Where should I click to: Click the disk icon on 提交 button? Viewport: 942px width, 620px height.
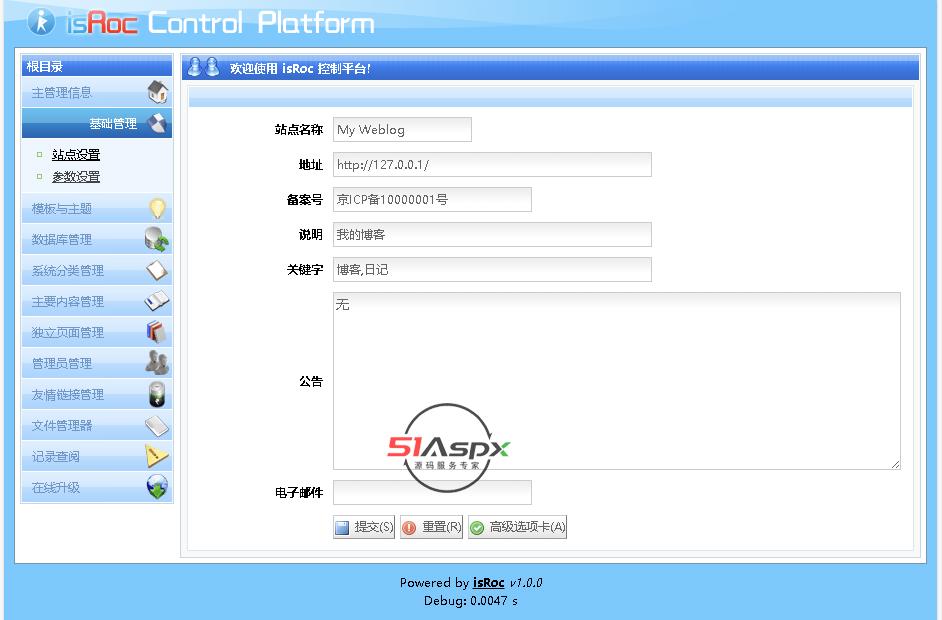pyautogui.click(x=342, y=527)
